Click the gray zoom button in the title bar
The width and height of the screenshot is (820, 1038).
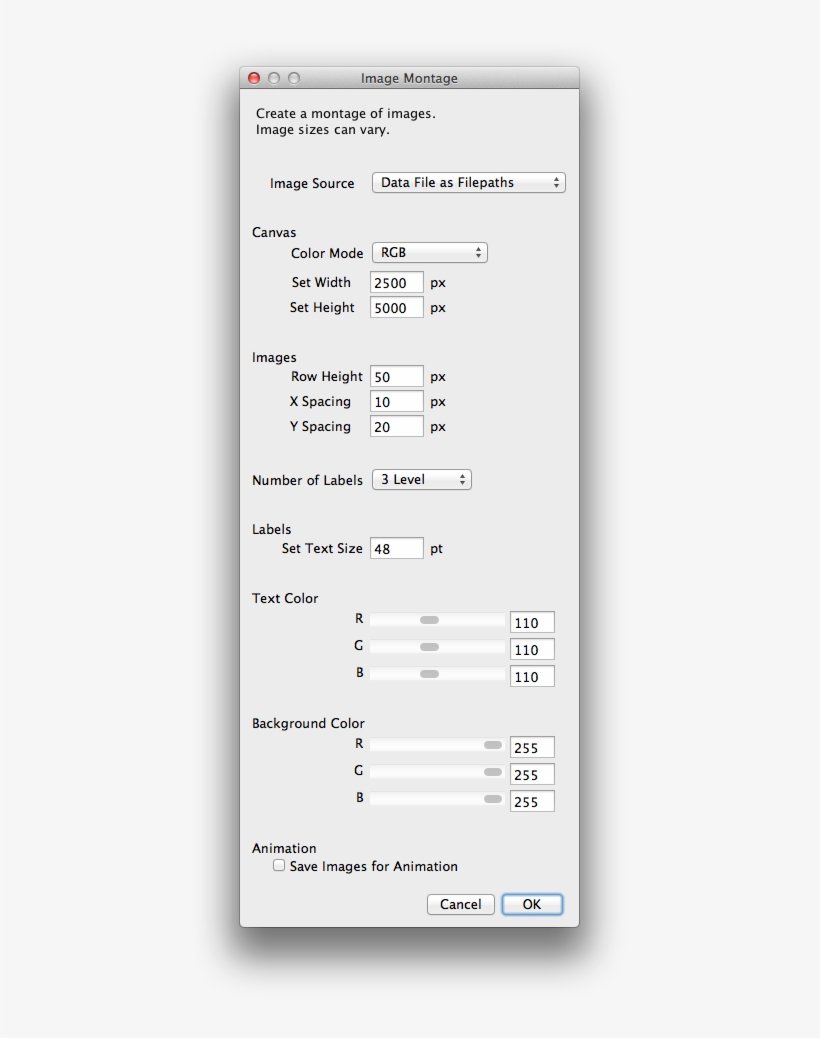click(294, 78)
